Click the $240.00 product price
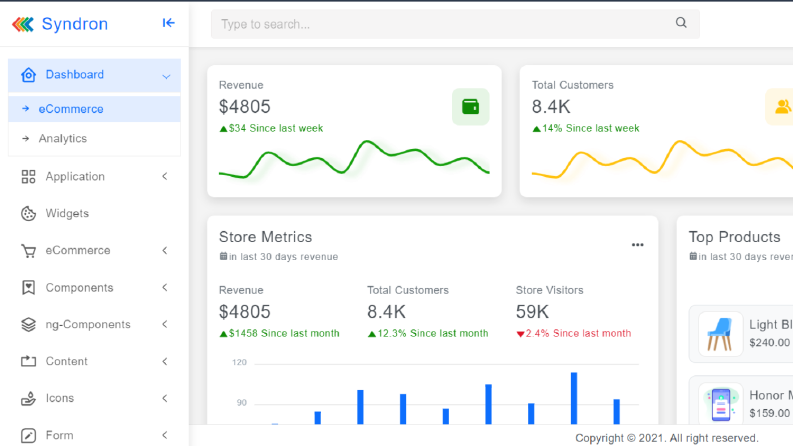Screen dimensions: 793x446 [x=769, y=343]
